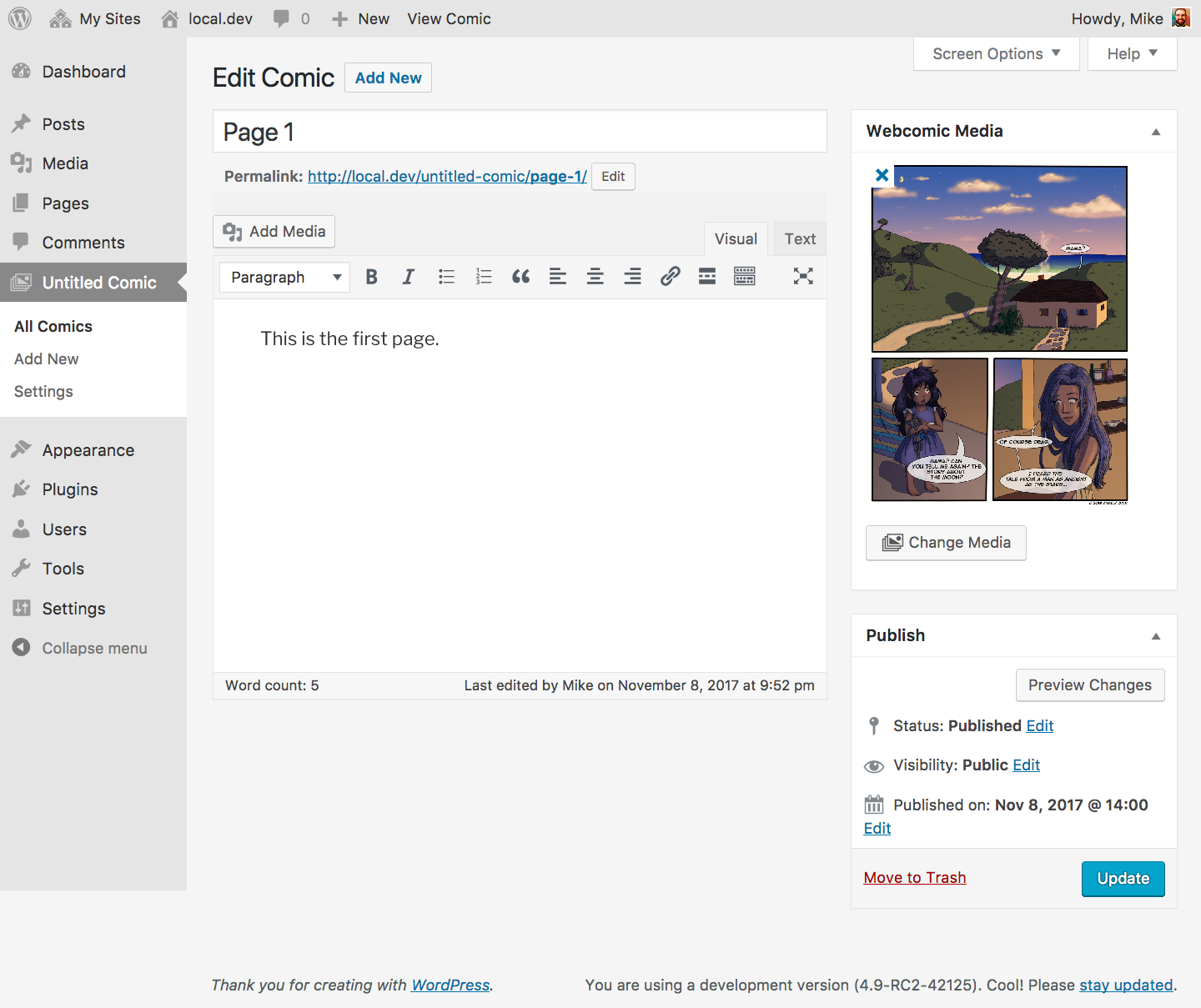This screenshot has width=1201, height=1008.
Task: Remove the webcomic media image
Action: [x=882, y=175]
